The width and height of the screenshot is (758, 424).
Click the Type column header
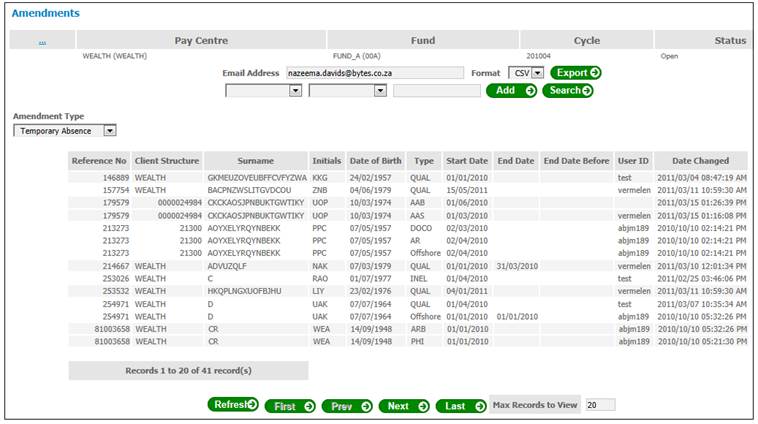(x=424, y=161)
